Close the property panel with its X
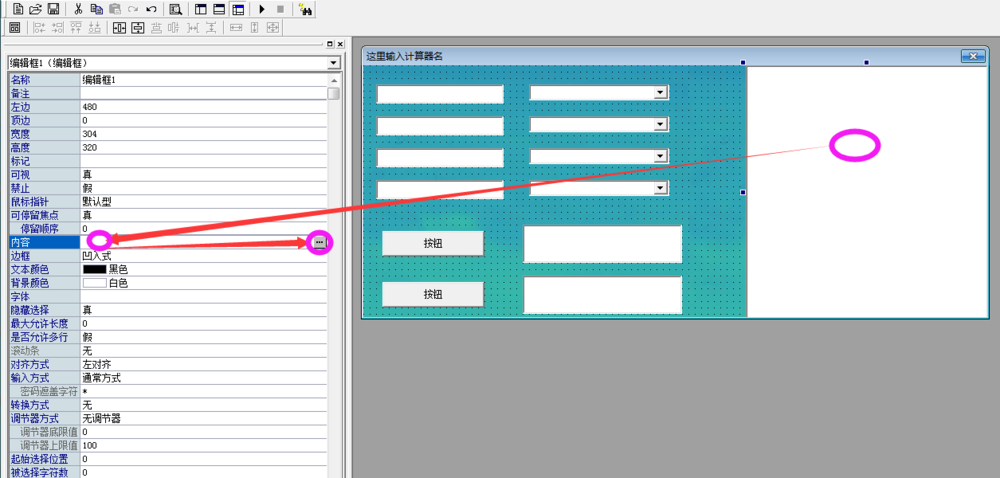 coord(340,44)
